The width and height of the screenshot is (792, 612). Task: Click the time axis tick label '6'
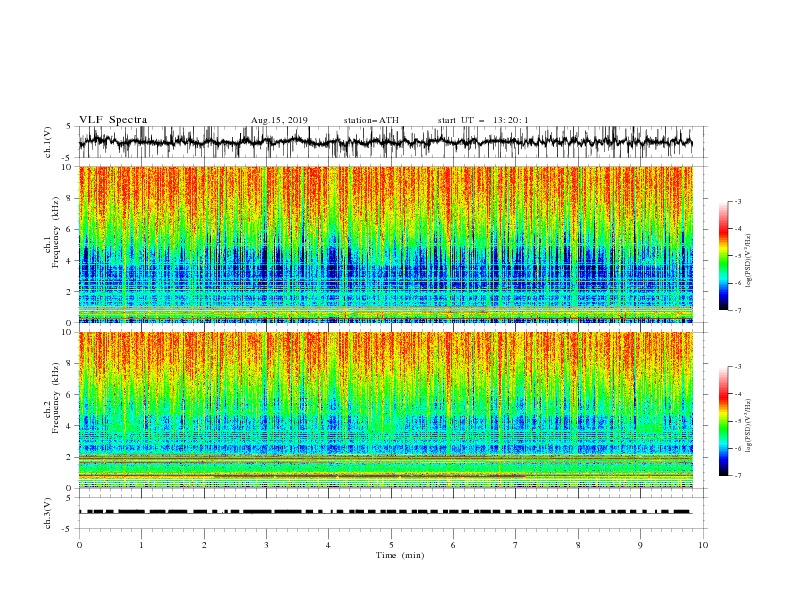(453, 545)
